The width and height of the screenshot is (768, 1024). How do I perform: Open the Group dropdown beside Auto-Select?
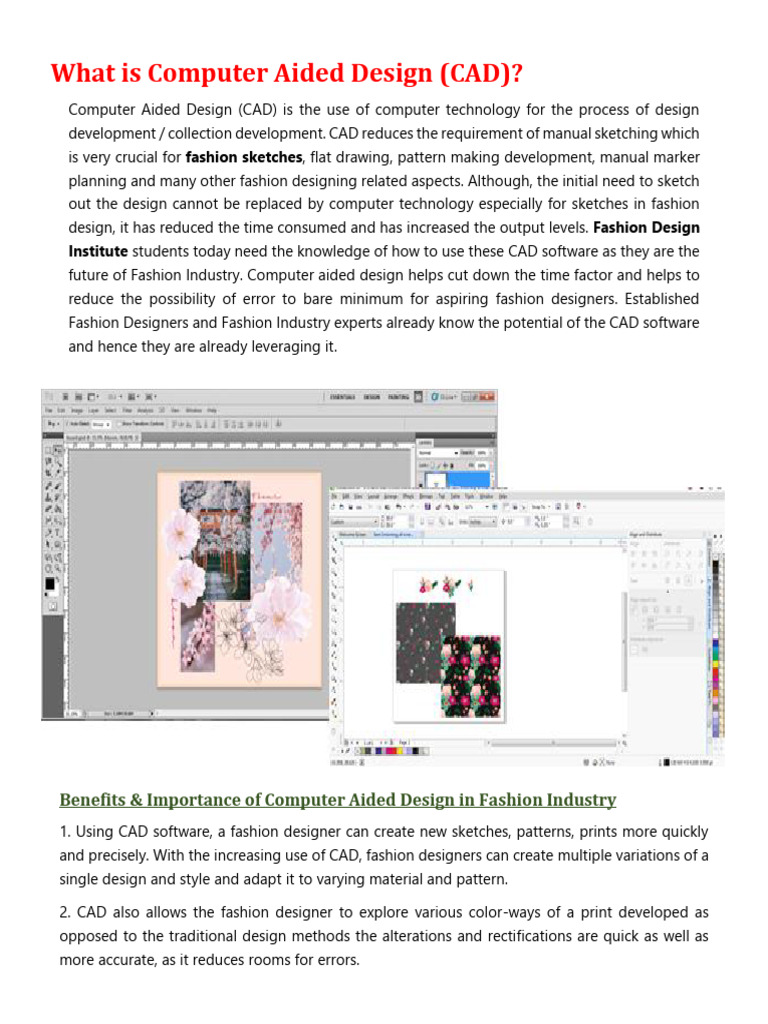pyautogui.click(x=101, y=424)
